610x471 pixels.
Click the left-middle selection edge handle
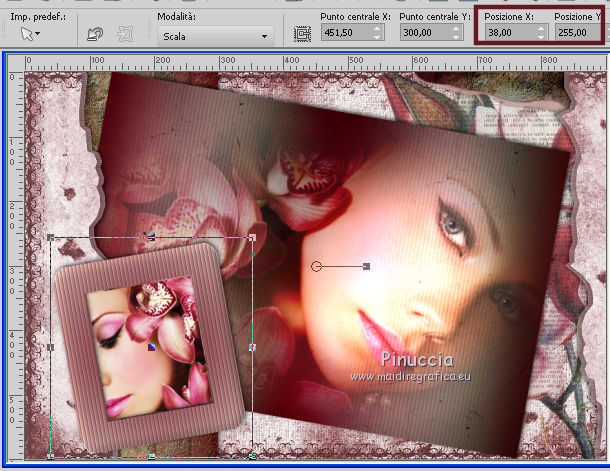pyautogui.click(x=50, y=347)
